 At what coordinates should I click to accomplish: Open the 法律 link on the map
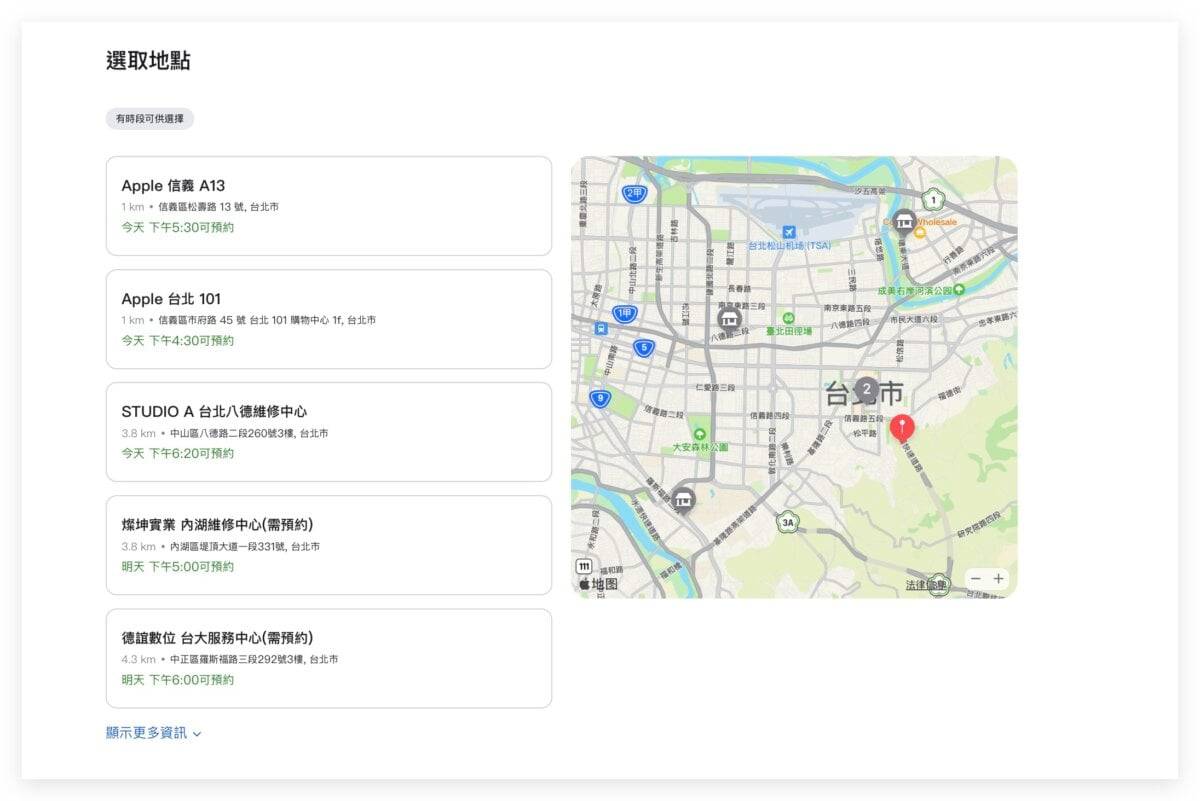(916, 585)
